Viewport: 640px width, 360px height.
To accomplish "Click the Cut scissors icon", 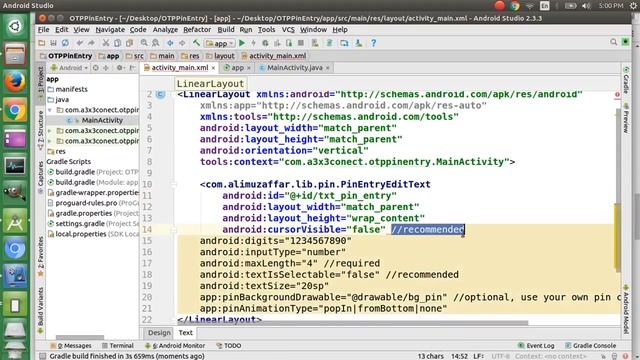I will (106, 43).
